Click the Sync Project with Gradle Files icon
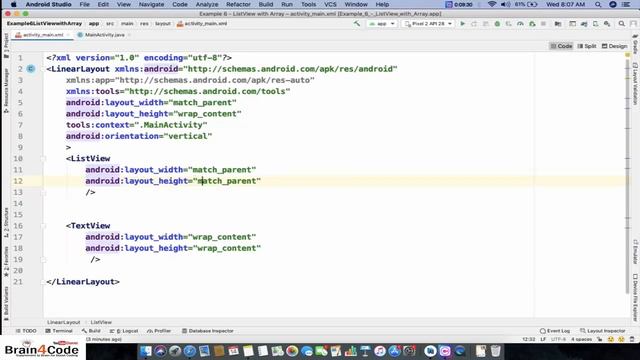This screenshot has height=360, width=640. coord(584,24)
